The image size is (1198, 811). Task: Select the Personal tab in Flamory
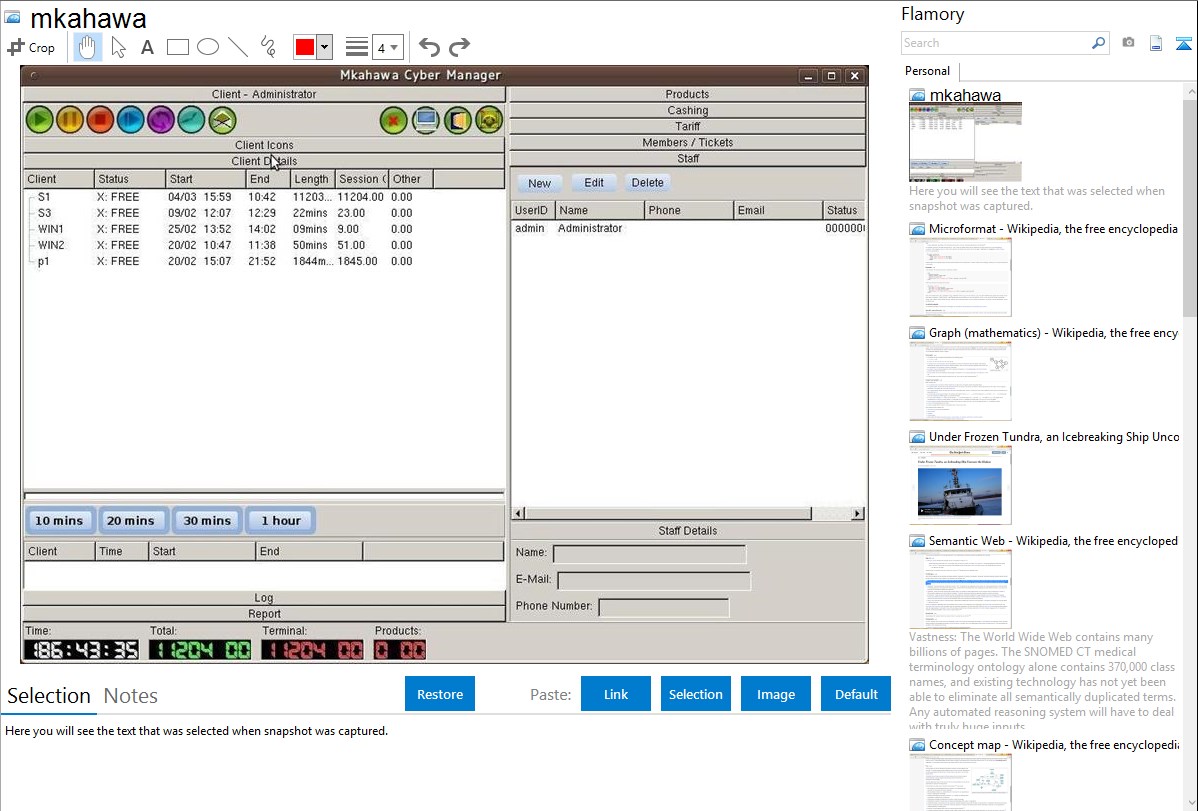928,71
